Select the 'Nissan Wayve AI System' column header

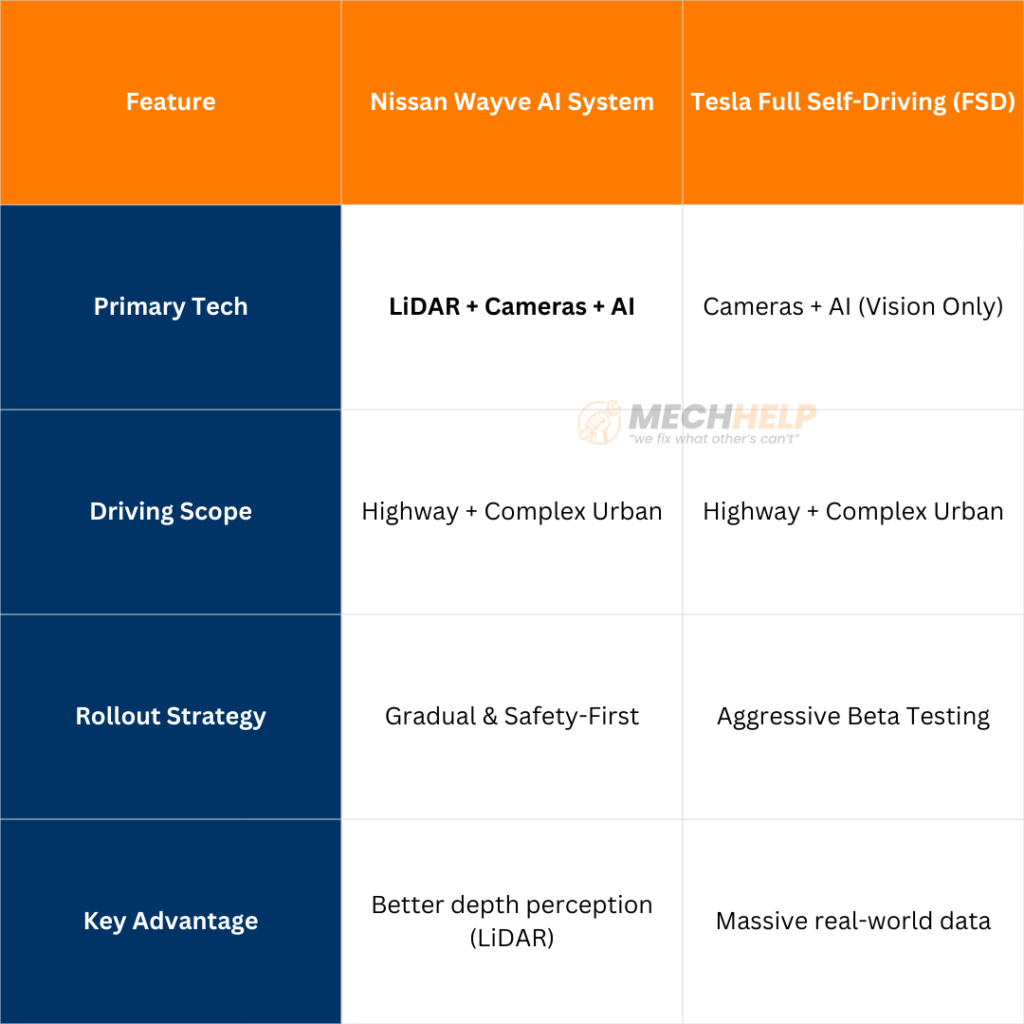[512, 102]
